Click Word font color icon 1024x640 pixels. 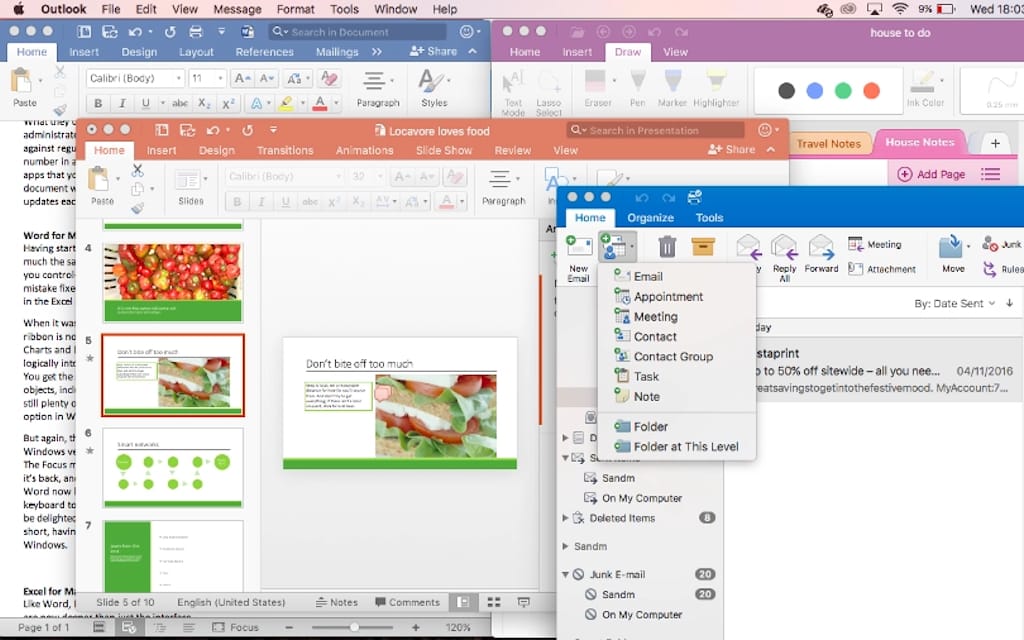[320, 103]
